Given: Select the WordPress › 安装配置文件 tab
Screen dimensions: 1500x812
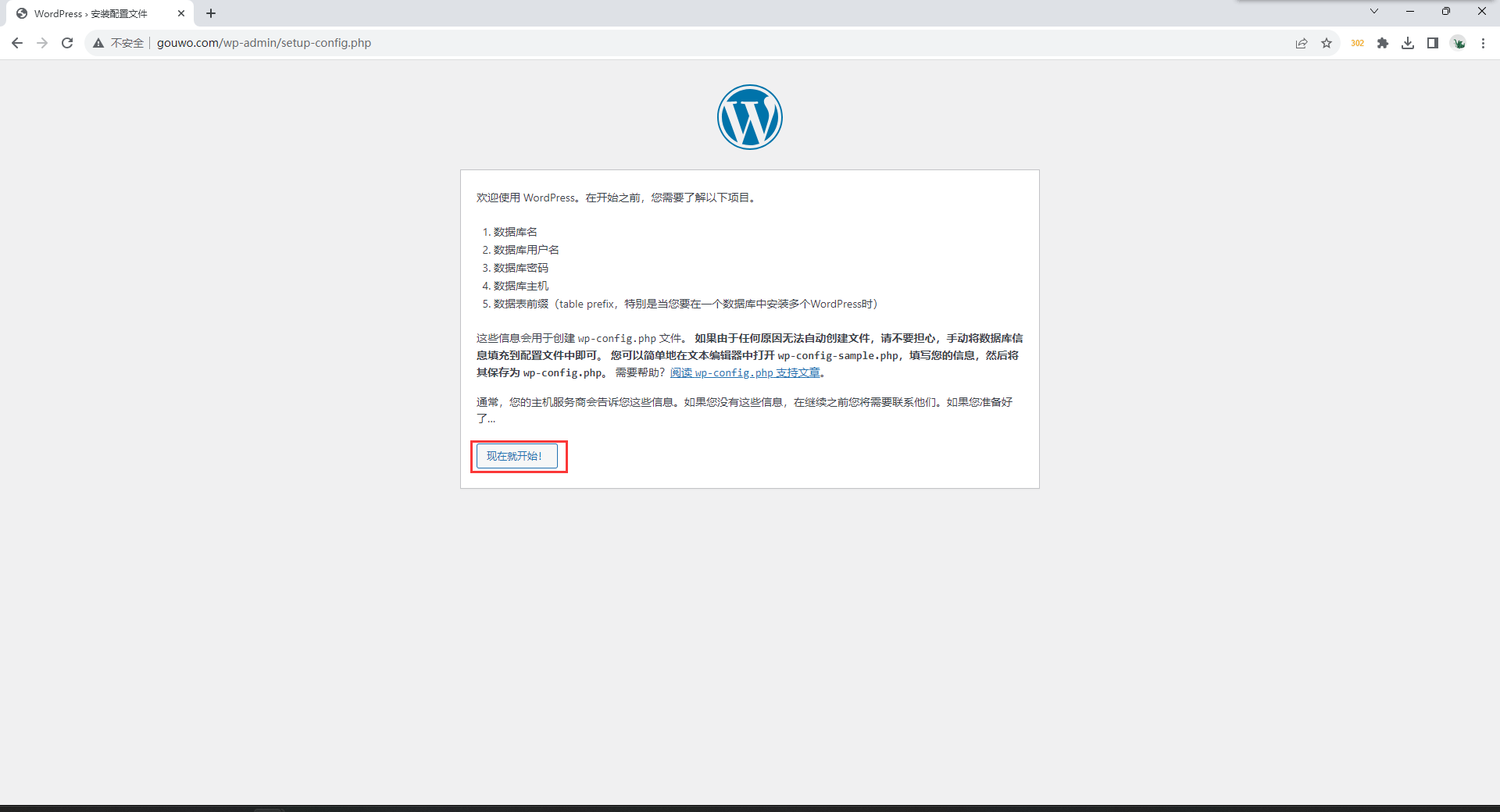Looking at the screenshot, I should pyautogui.click(x=100, y=13).
